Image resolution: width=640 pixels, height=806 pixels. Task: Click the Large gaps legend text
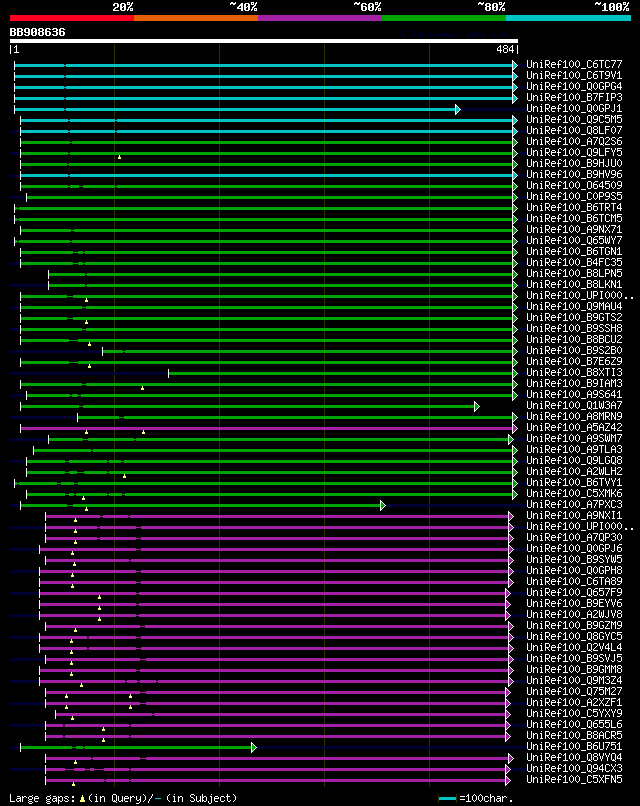[44, 798]
